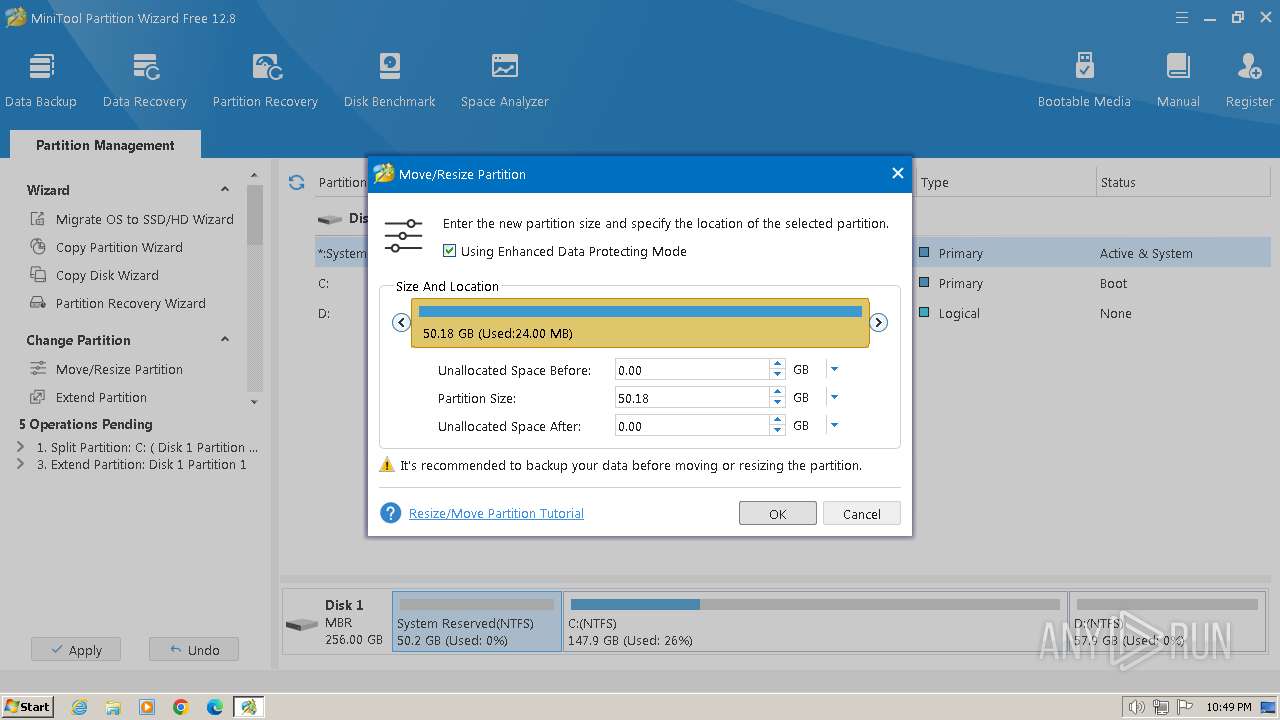Create Bootable Media from the toolbar
Image resolution: width=1280 pixels, height=720 pixels.
(x=1084, y=80)
